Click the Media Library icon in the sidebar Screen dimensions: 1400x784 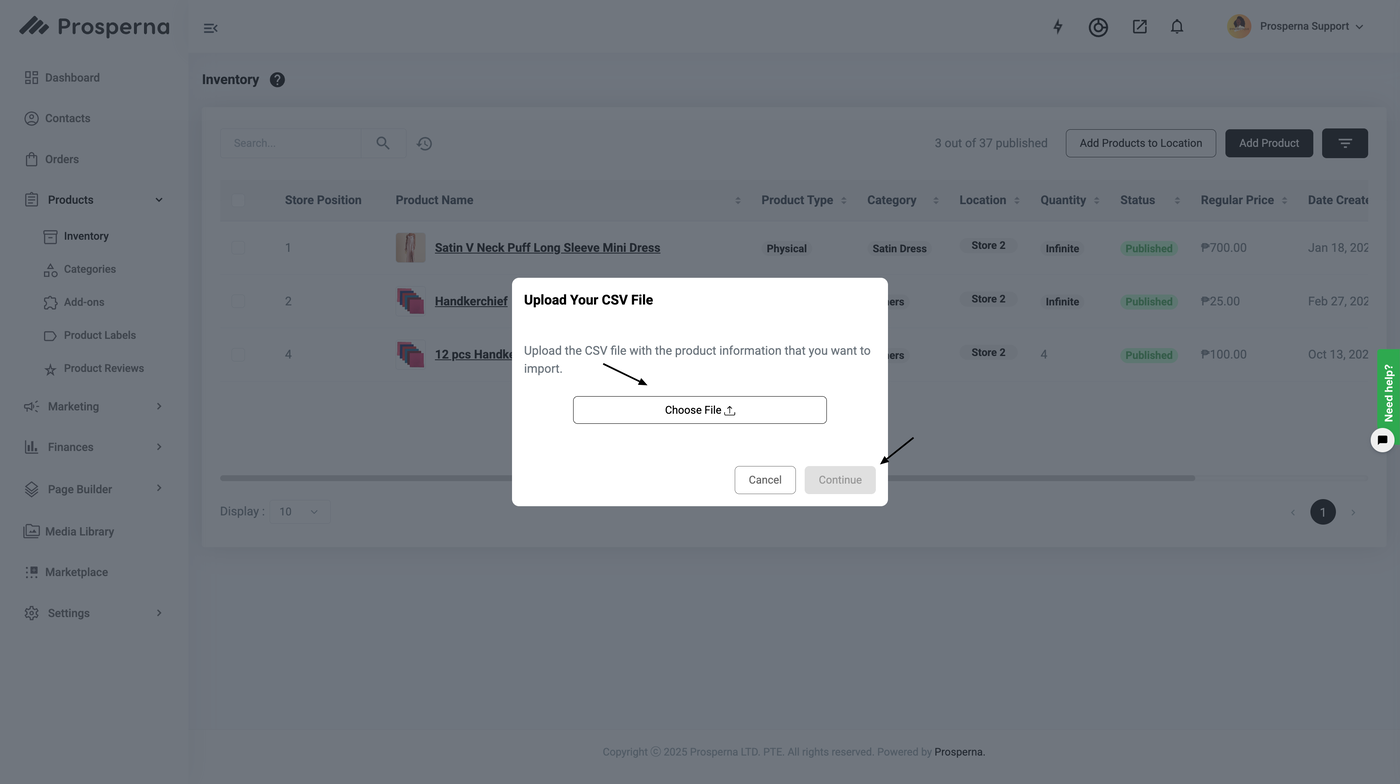point(31,531)
